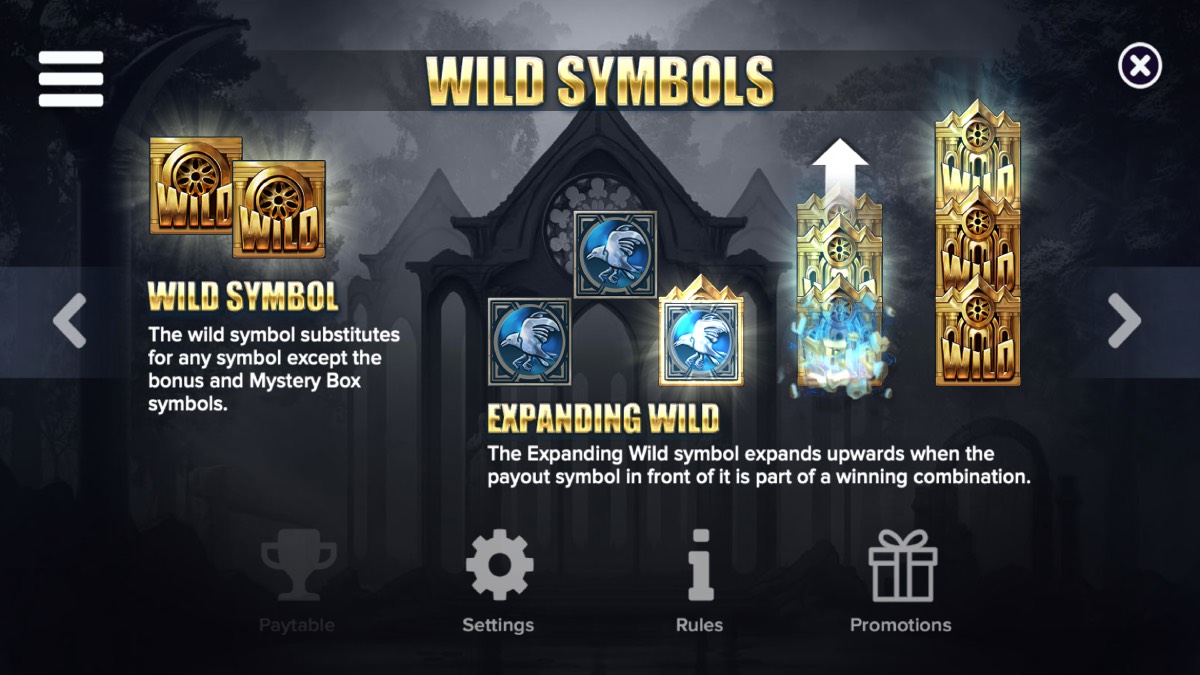The width and height of the screenshot is (1200, 675).
Task: Click the back gold WILD symbol tile
Action: pos(195,185)
